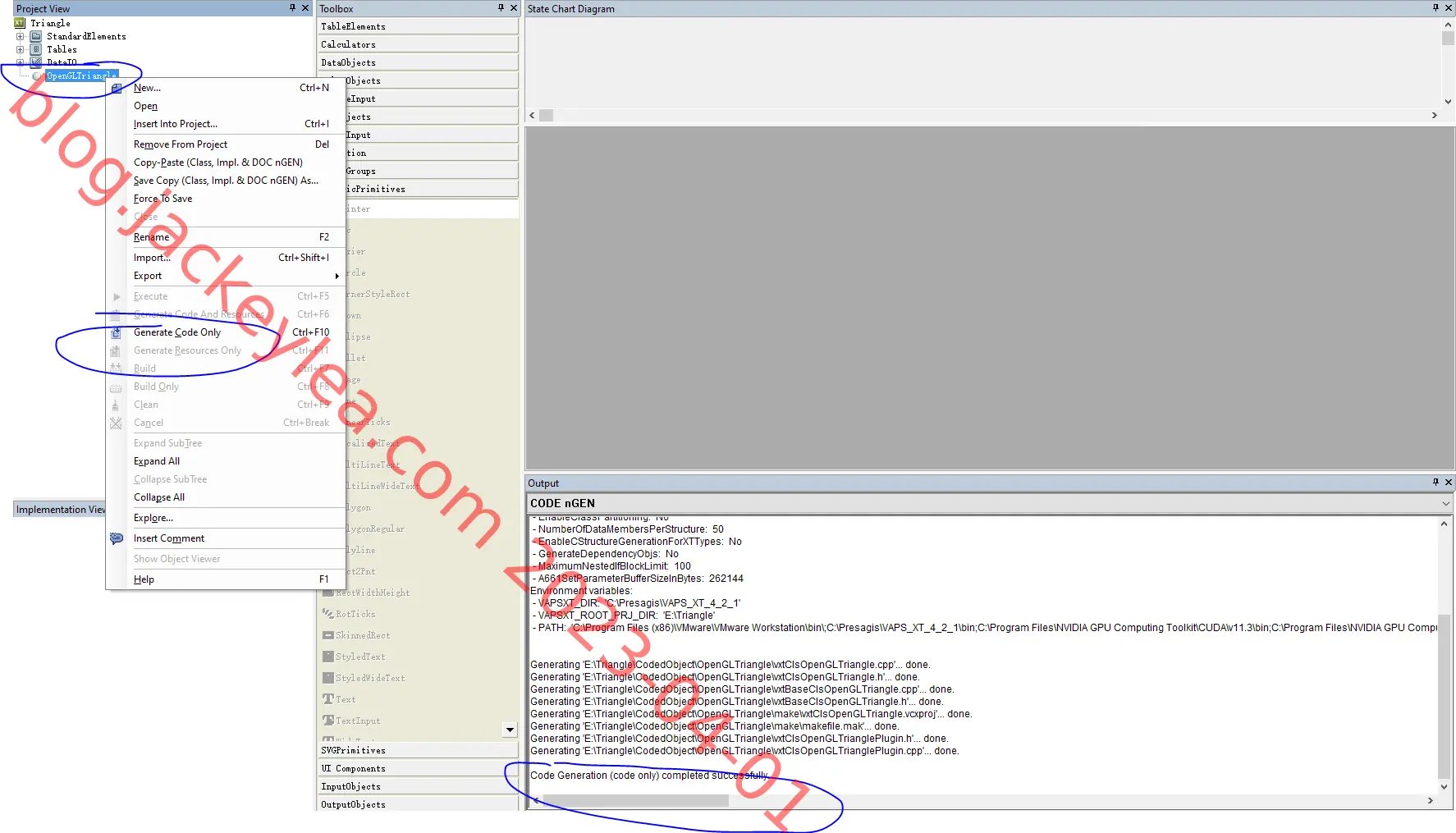The width and height of the screenshot is (1456, 833).
Task: Click the Triangle project XT icon
Action: [x=20, y=23]
